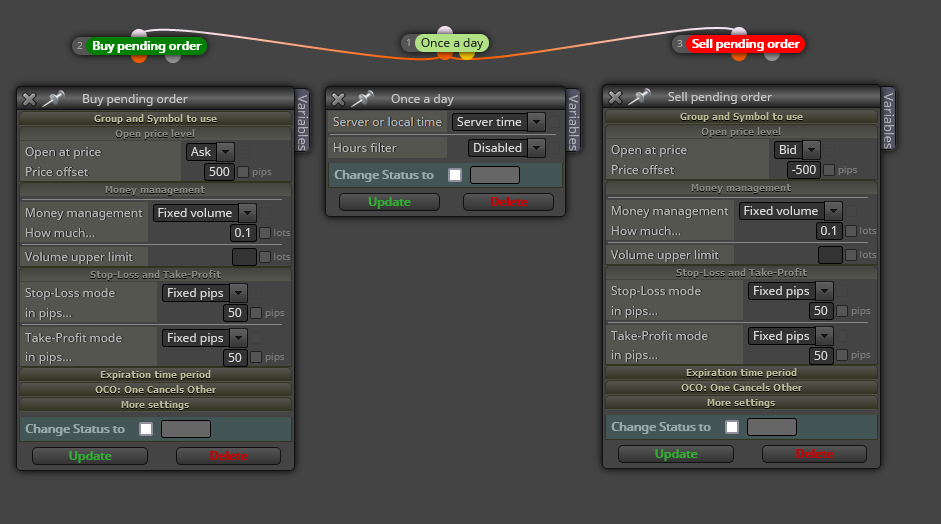Toggle lots checkbox for Buy Volume upper limit
Screen dimensions: 941x524
(265, 257)
